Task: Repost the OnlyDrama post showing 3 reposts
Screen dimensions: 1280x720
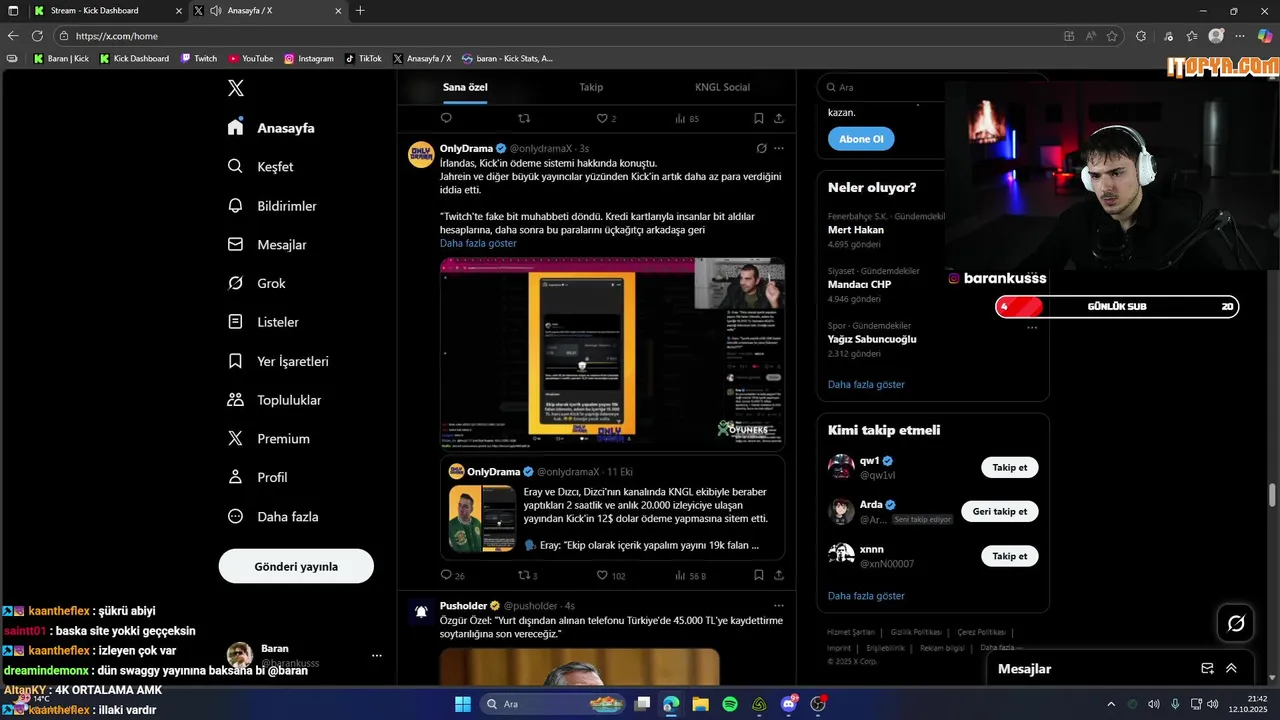Action: click(x=528, y=575)
